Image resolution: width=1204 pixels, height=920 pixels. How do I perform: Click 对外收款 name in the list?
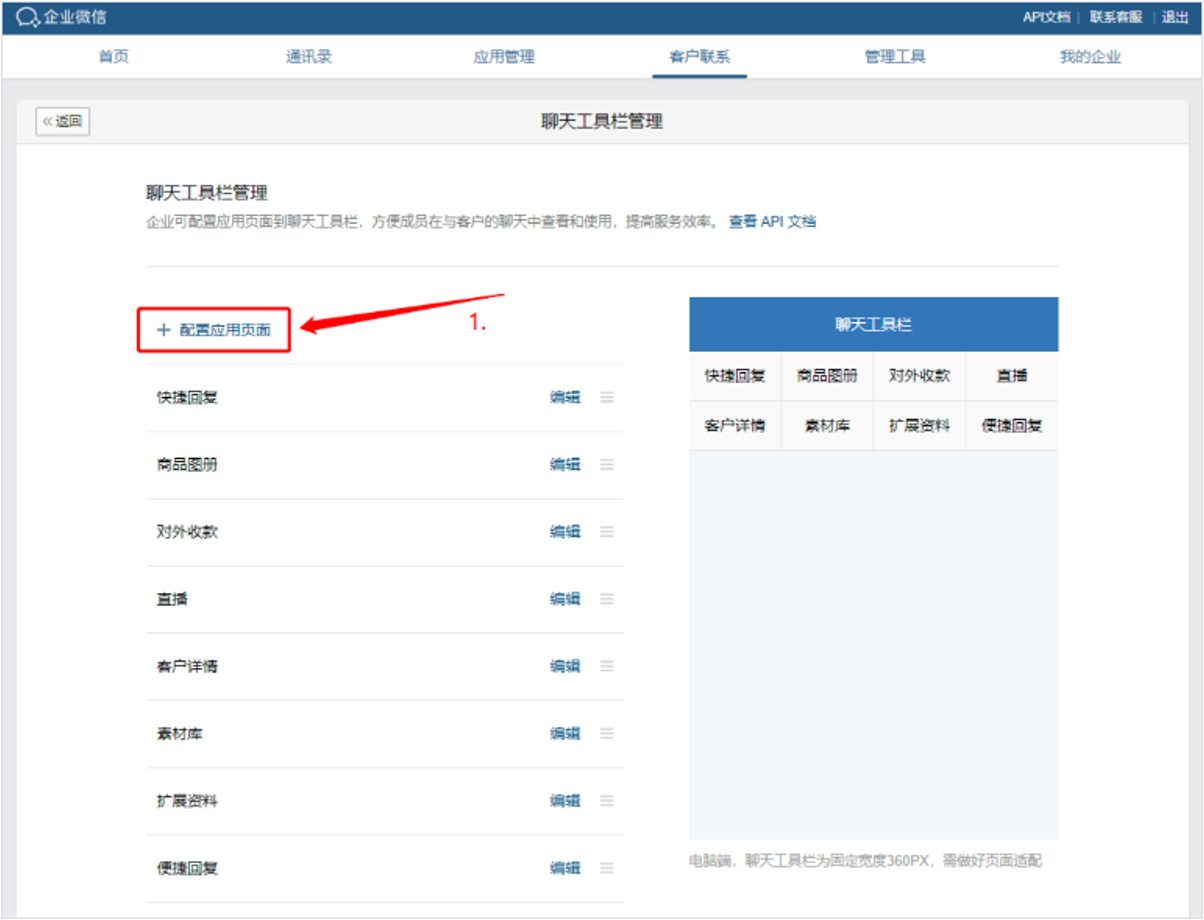[x=187, y=532]
